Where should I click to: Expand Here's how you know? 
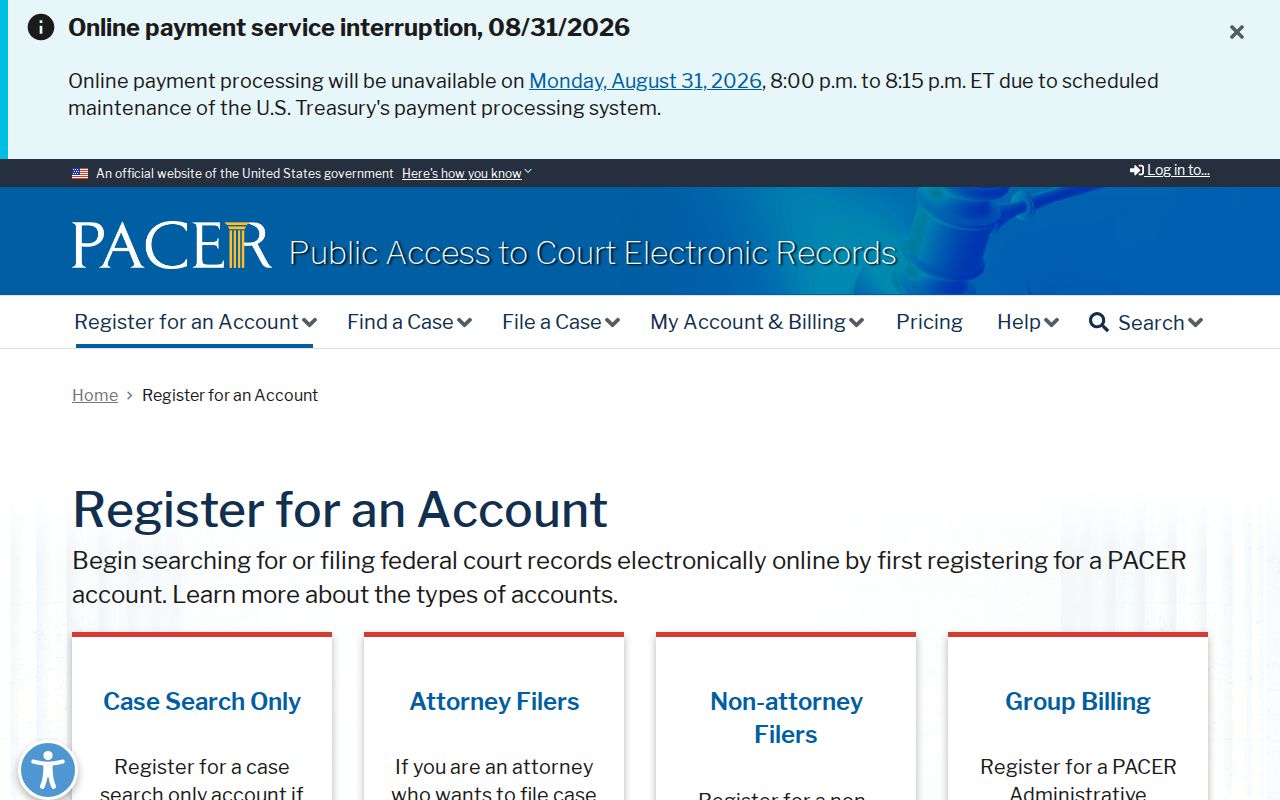(x=467, y=173)
